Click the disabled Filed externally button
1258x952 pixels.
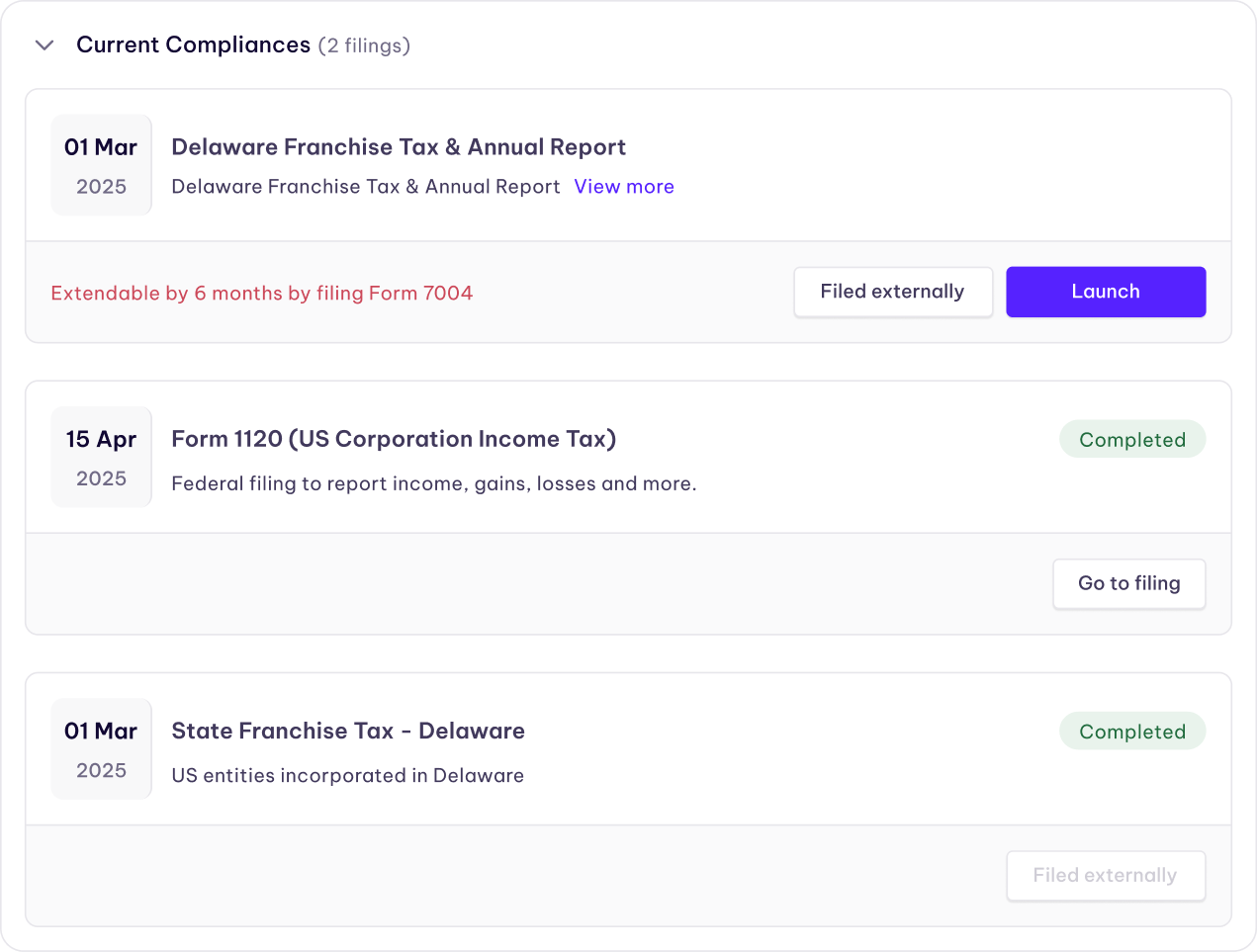[1105, 876]
